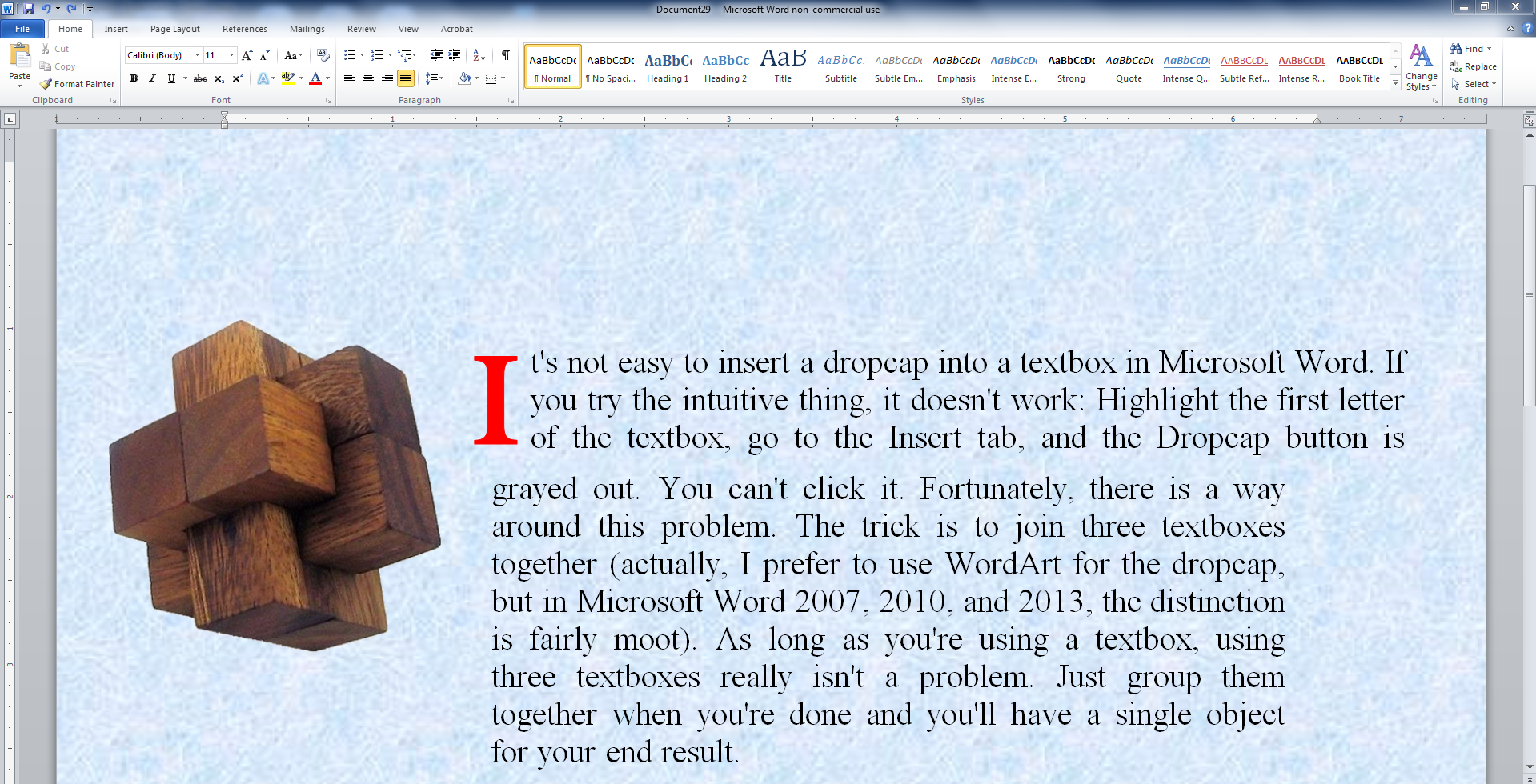Switch to the Insert tab
Screen dimensions: 1536x784
(x=116, y=29)
